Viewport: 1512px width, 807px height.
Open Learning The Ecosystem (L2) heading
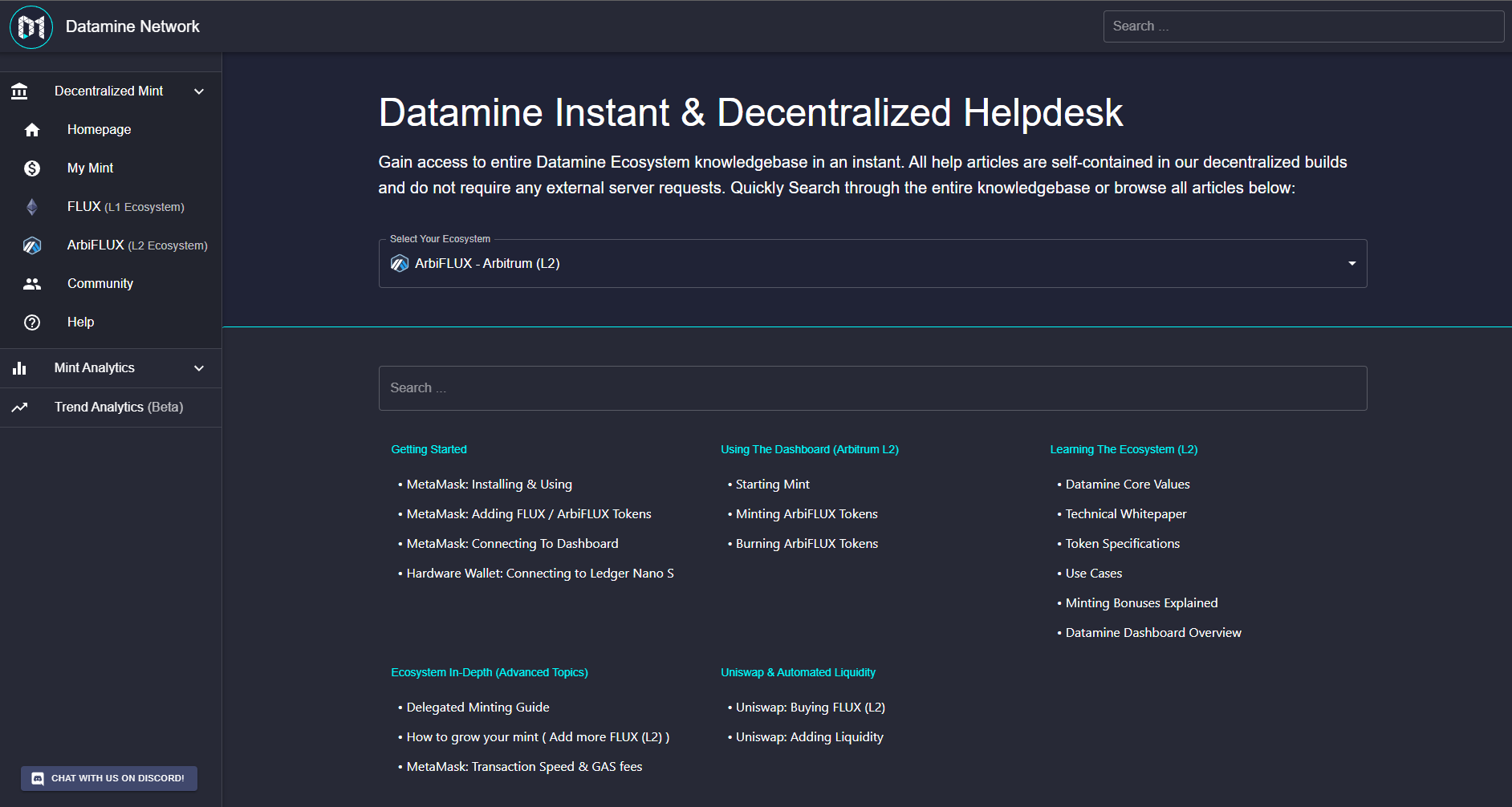pyautogui.click(x=1124, y=449)
